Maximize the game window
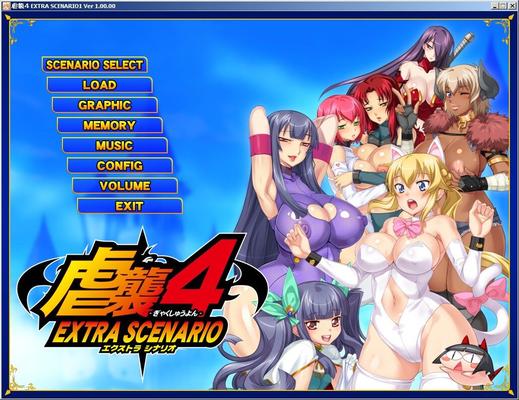The height and width of the screenshot is (400, 519). 503,6
